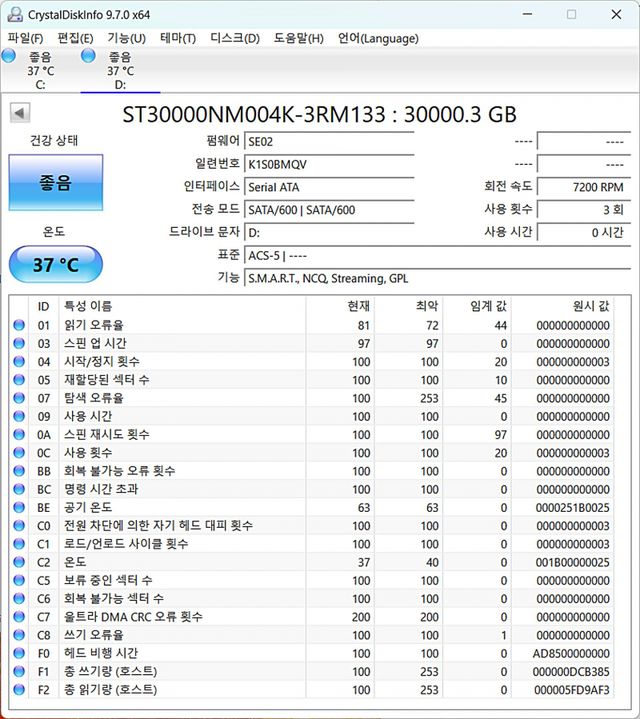Open the 파일(F) menu
The width and height of the screenshot is (640, 719).
[25, 38]
